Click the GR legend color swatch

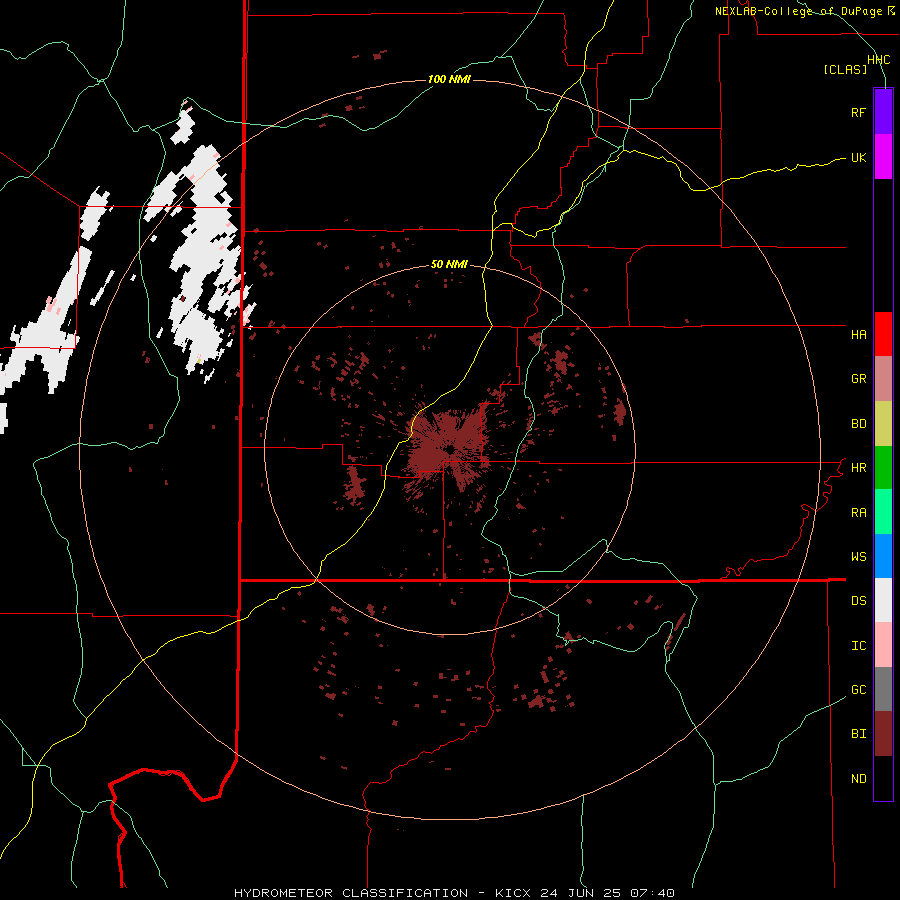(x=883, y=379)
